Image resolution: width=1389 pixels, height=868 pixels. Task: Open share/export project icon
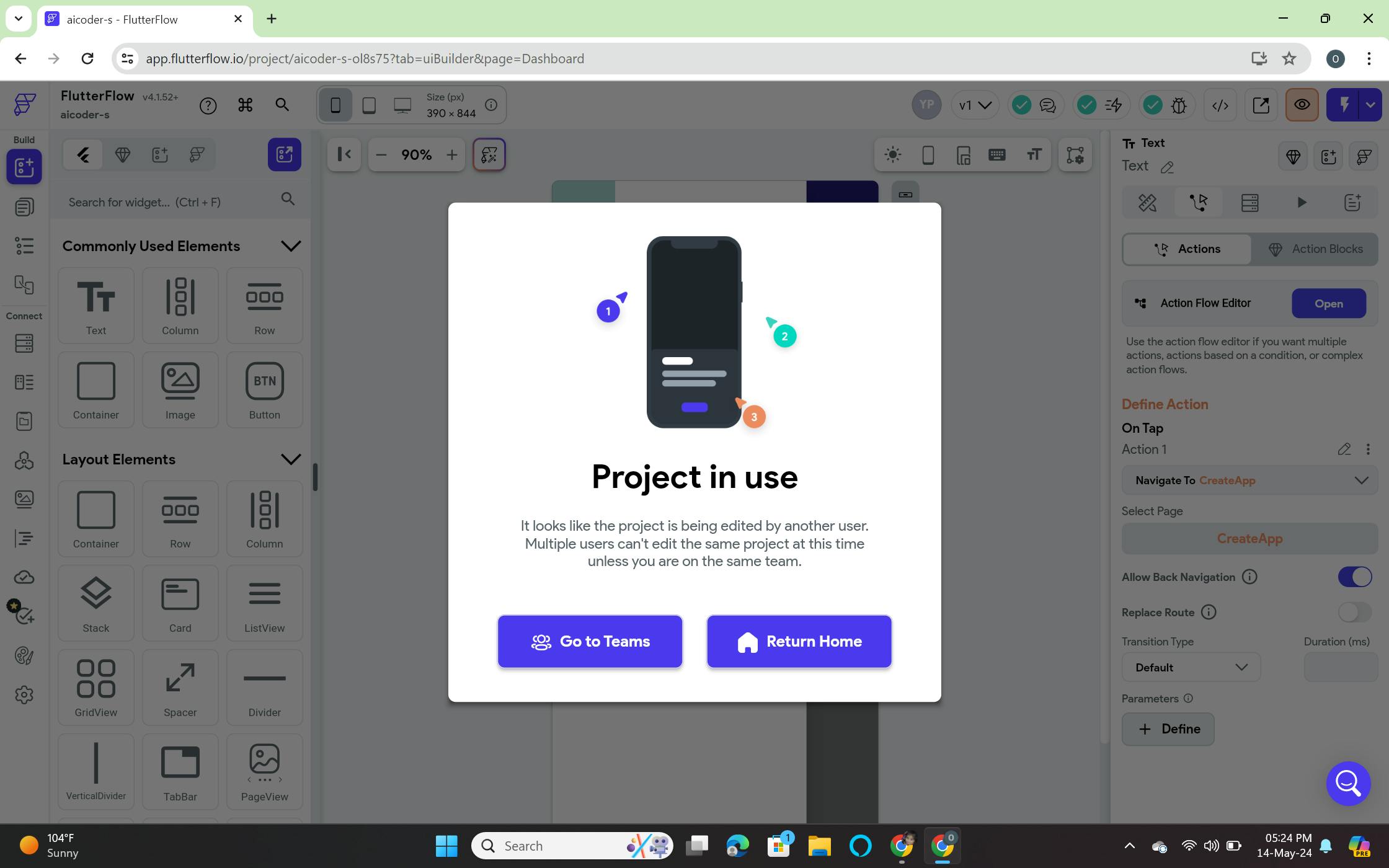(1261, 105)
